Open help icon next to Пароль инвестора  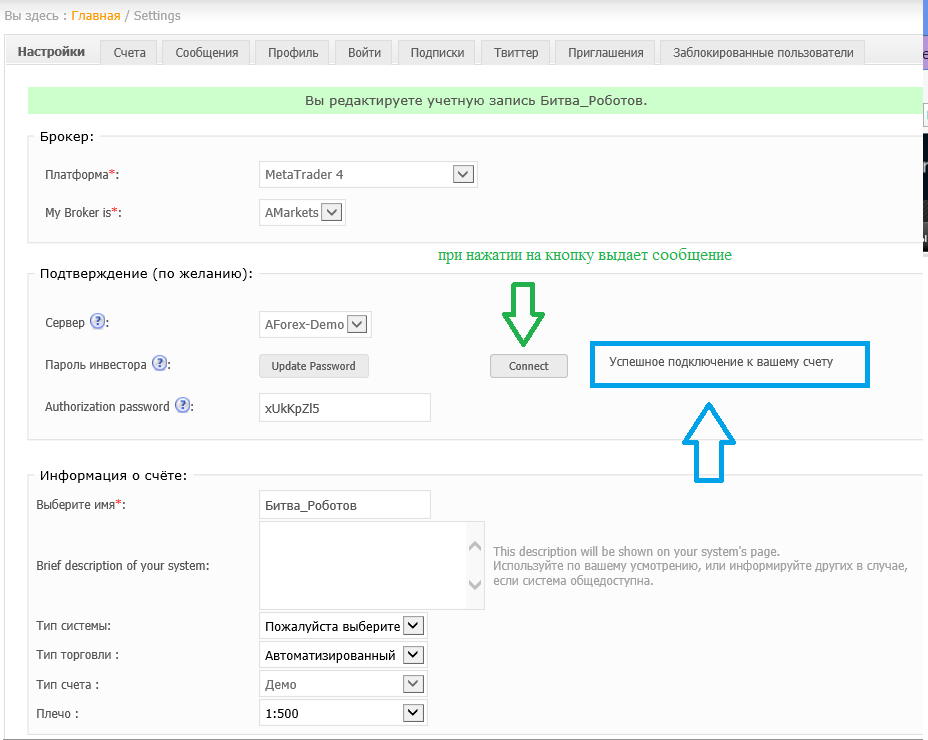(159, 363)
